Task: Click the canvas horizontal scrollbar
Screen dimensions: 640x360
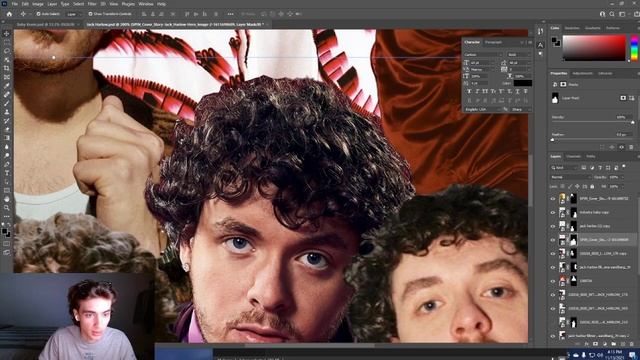Action: coord(309,345)
